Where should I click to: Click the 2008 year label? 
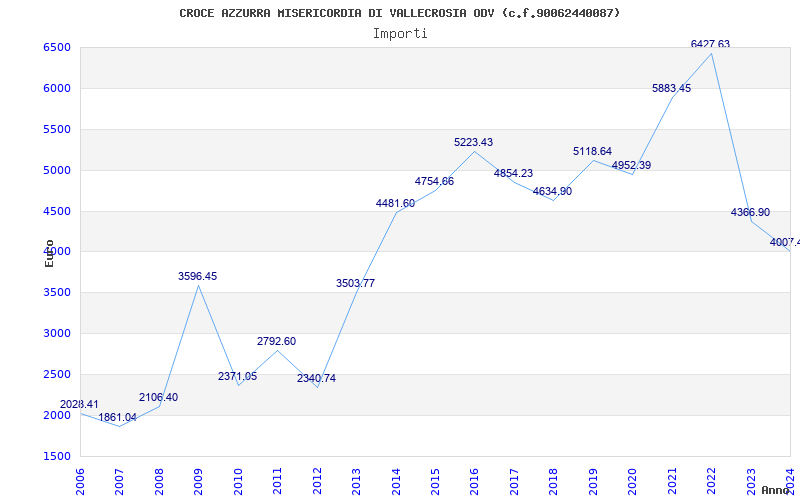(x=159, y=481)
